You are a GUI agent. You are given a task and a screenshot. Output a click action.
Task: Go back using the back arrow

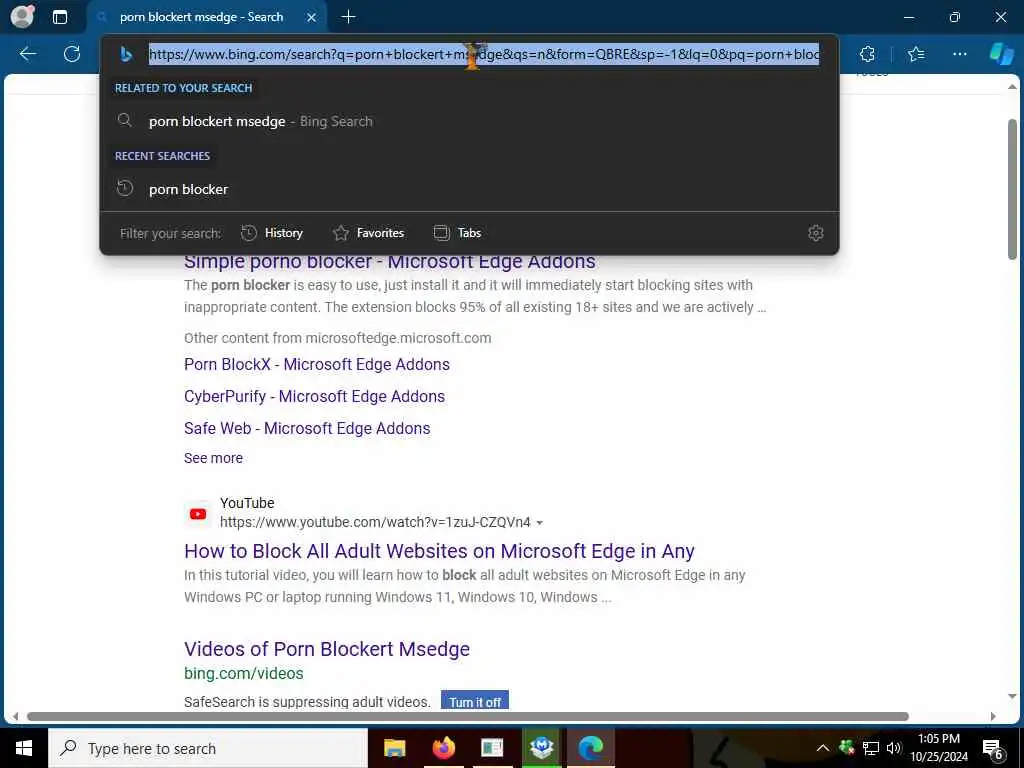point(28,54)
